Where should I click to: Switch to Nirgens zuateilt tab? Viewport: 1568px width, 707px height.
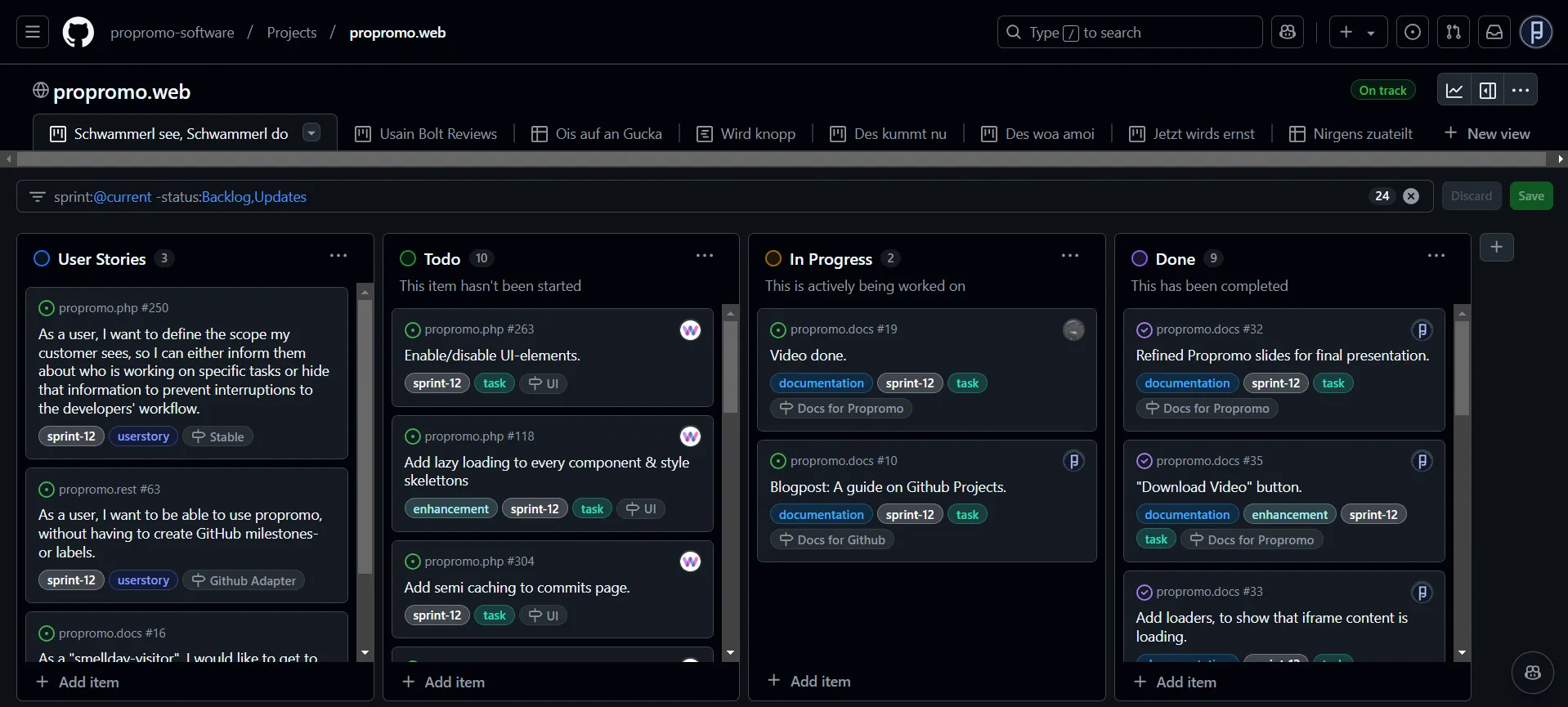coord(1351,133)
